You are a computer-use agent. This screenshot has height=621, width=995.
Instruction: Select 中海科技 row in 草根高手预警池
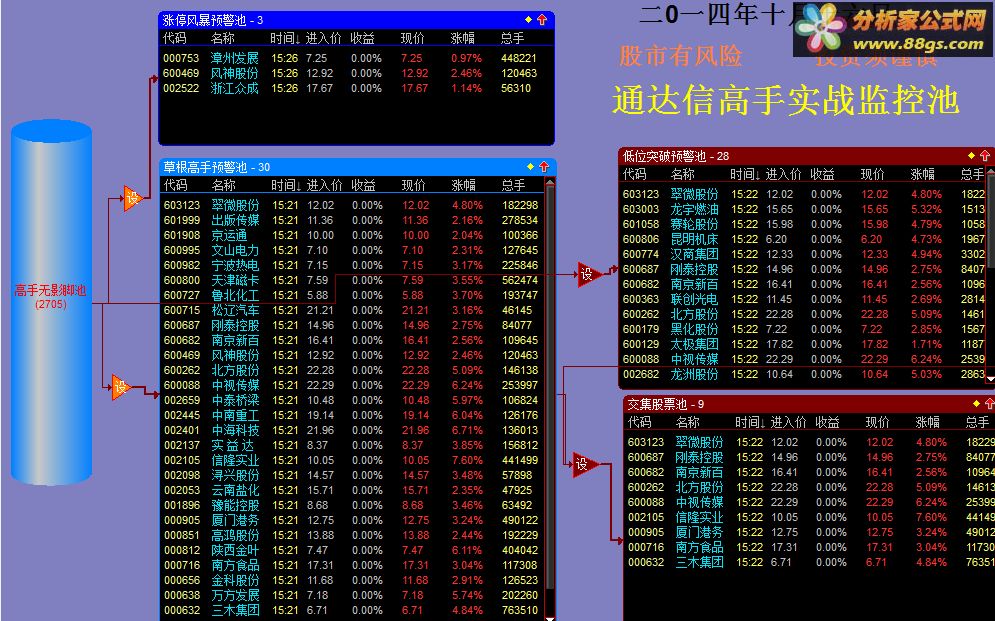tap(351, 430)
